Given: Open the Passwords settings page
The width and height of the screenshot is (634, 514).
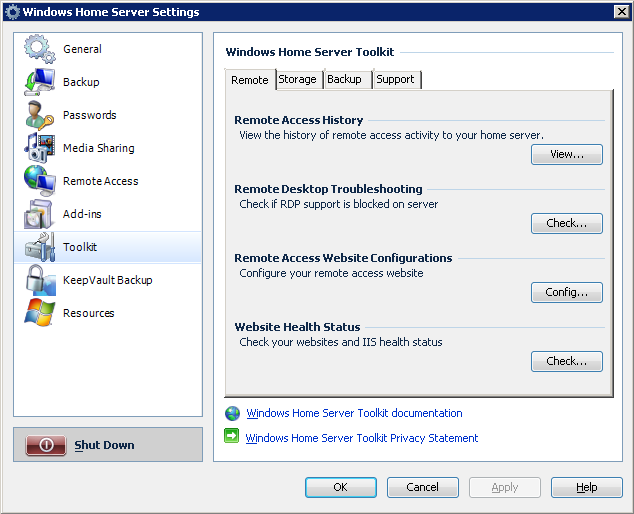Looking at the screenshot, I should tap(89, 115).
